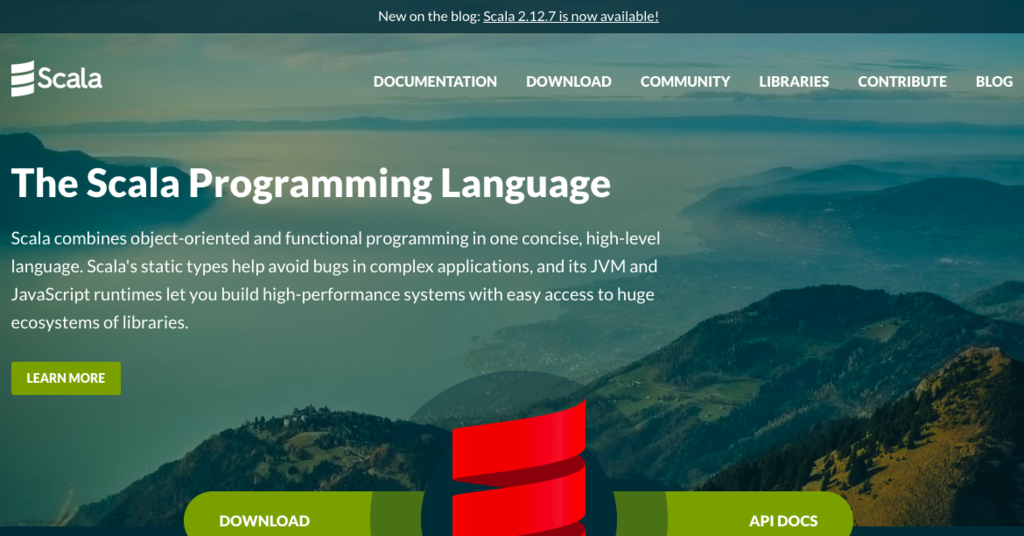Click the paragraph starting 'Scala combines object-oriented'
The image size is (1024, 536).
click(x=336, y=280)
